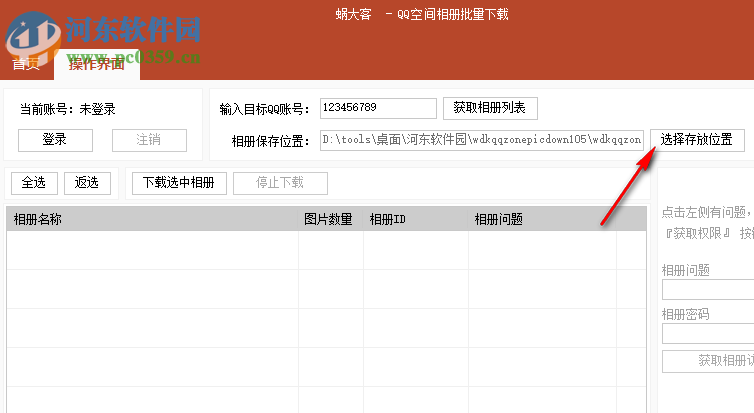
Task: Focus the 相册问题 text box on right panel
Action: pyautogui.click(x=708, y=290)
